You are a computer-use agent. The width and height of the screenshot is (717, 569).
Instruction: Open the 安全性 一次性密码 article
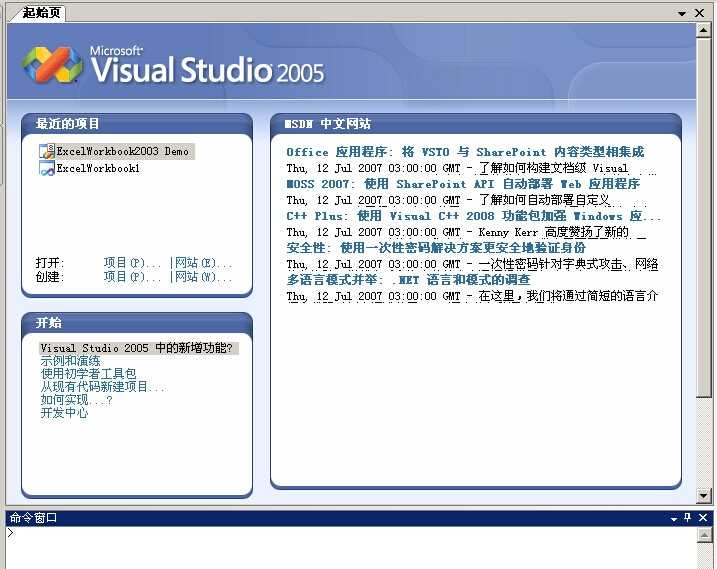(436, 248)
